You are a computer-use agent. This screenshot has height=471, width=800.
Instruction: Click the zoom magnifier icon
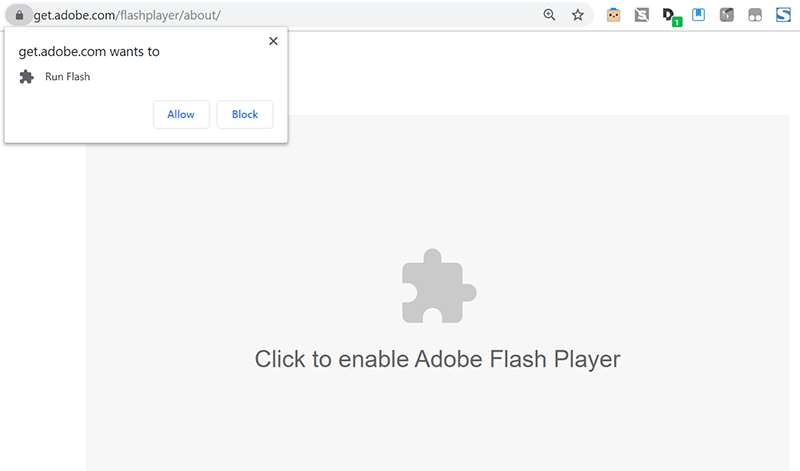click(x=549, y=15)
